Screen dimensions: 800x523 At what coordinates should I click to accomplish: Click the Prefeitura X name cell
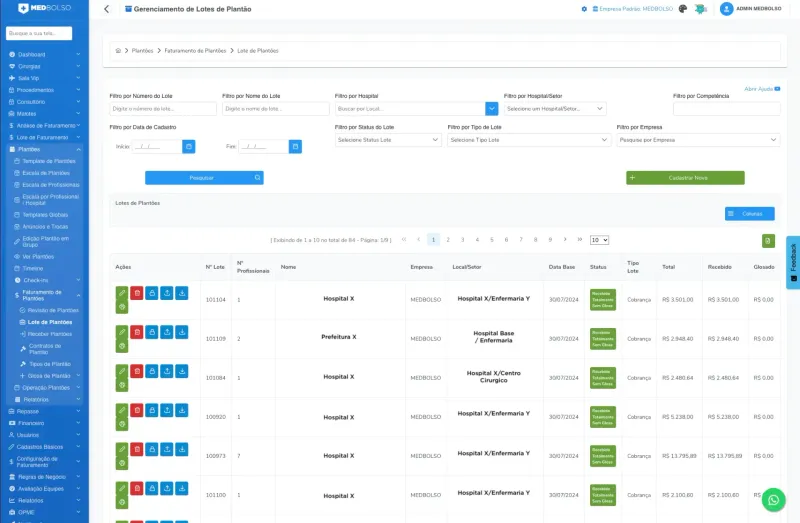[x=339, y=337]
